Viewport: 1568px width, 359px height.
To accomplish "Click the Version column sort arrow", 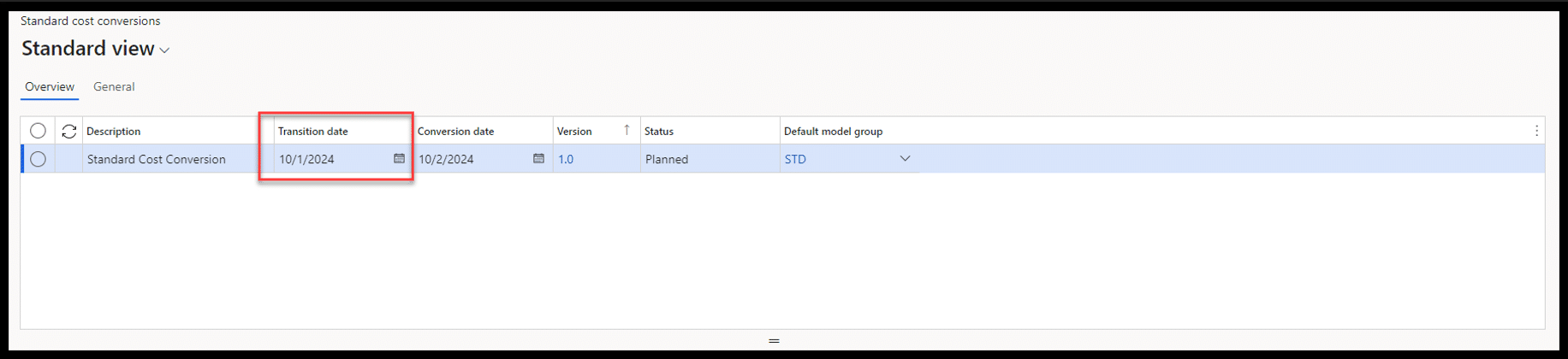I will click(627, 130).
